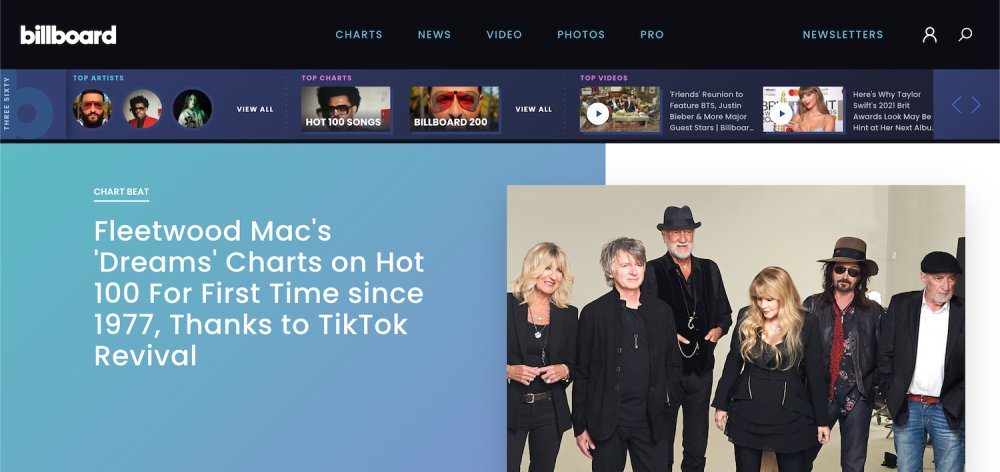Open the search magnifier icon

coord(965,34)
